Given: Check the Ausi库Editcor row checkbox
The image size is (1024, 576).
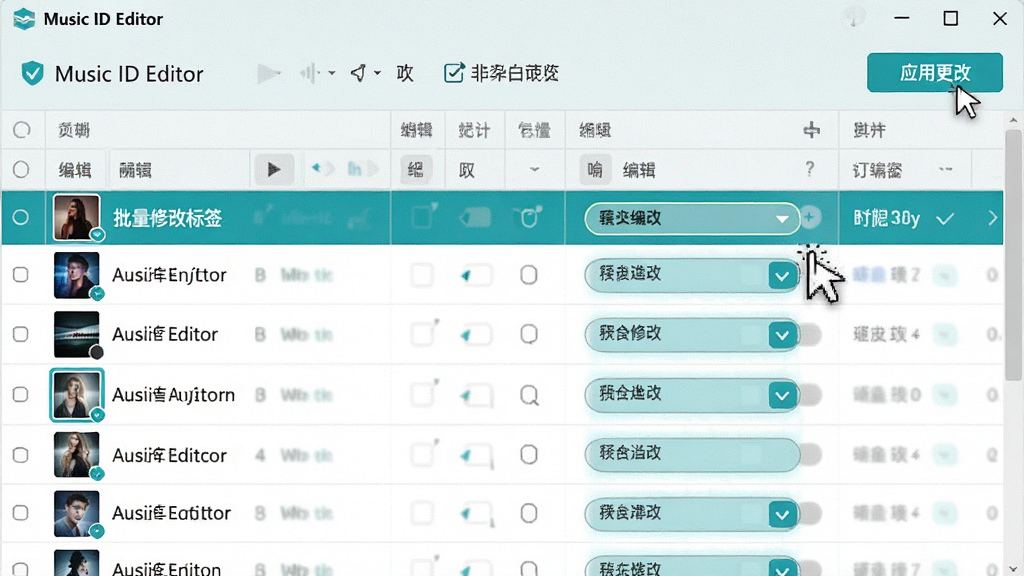Looking at the screenshot, I should pyautogui.click(x=21, y=455).
